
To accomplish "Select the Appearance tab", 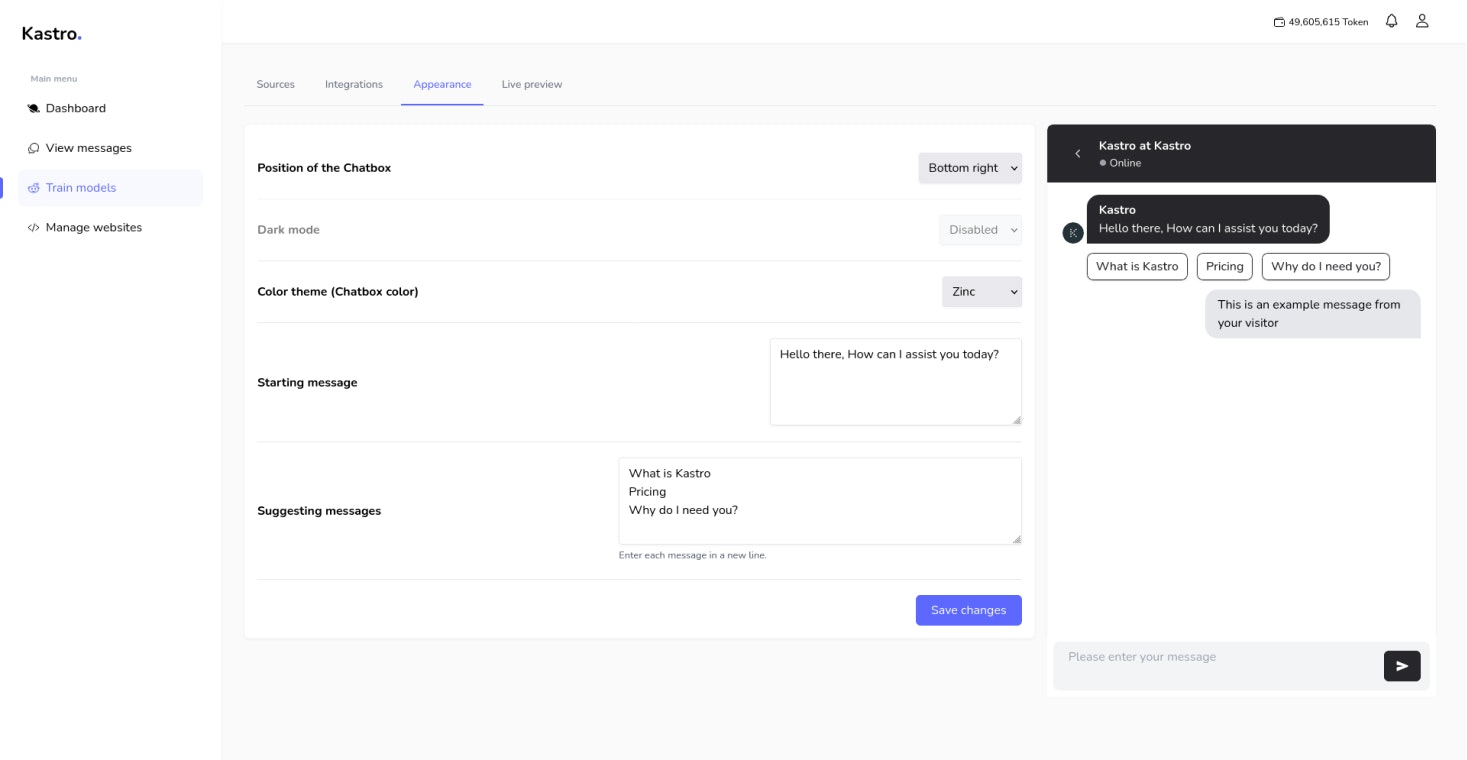I will [x=442, y=85].
